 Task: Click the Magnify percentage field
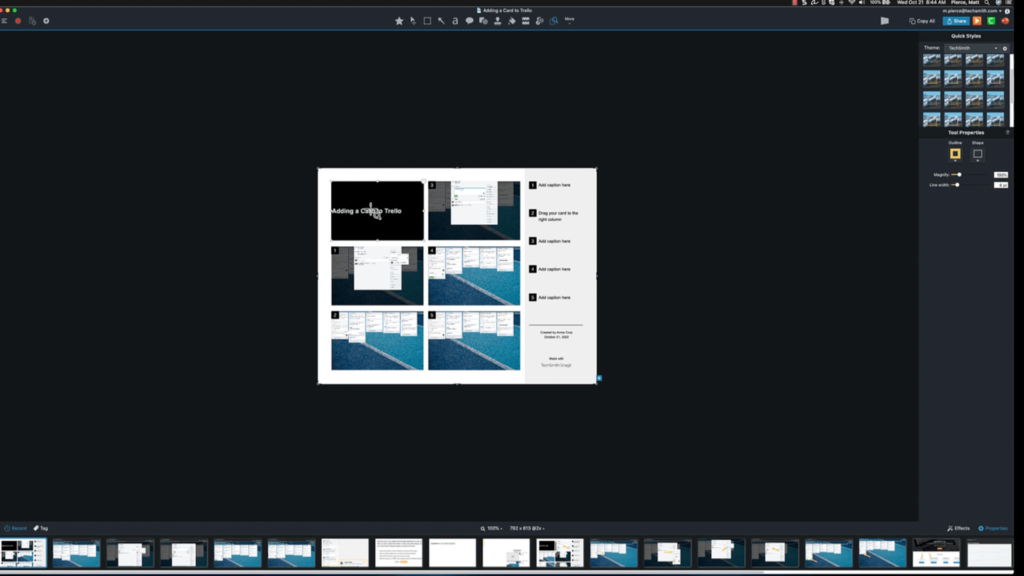[1001, 175]
